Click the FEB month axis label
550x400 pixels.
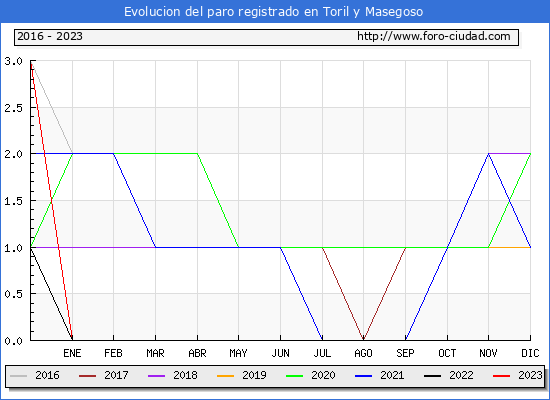click(113, 353)
